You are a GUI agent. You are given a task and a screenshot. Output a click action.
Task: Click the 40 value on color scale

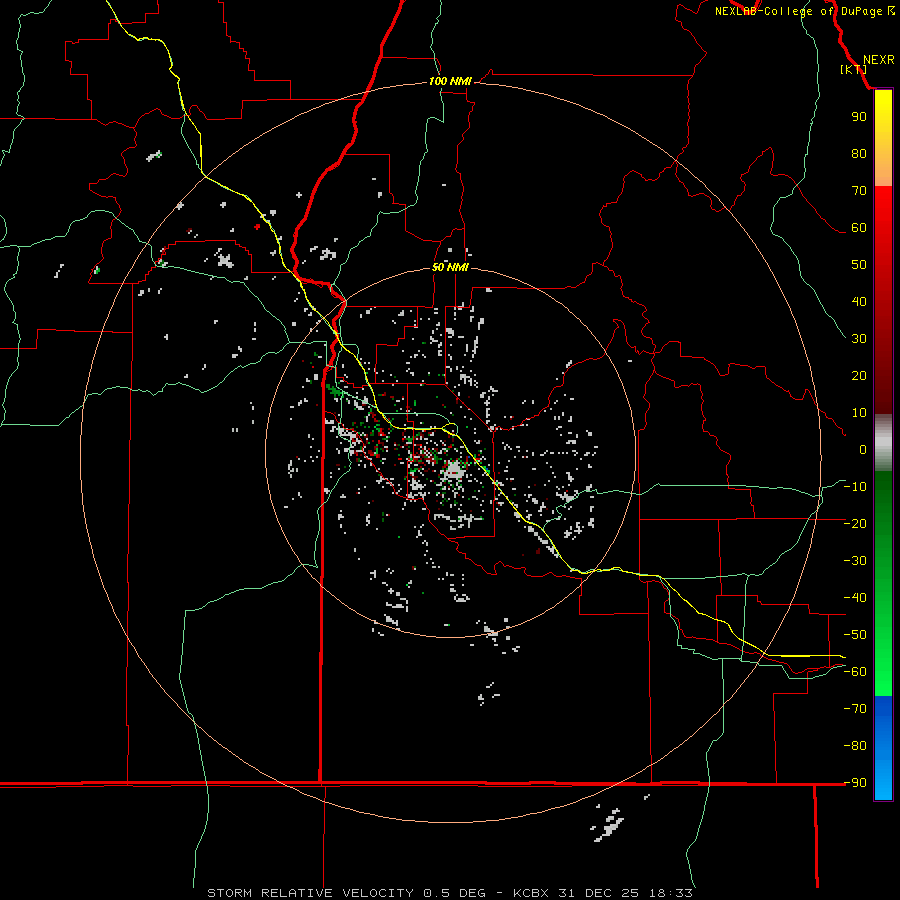coord(859,301)
